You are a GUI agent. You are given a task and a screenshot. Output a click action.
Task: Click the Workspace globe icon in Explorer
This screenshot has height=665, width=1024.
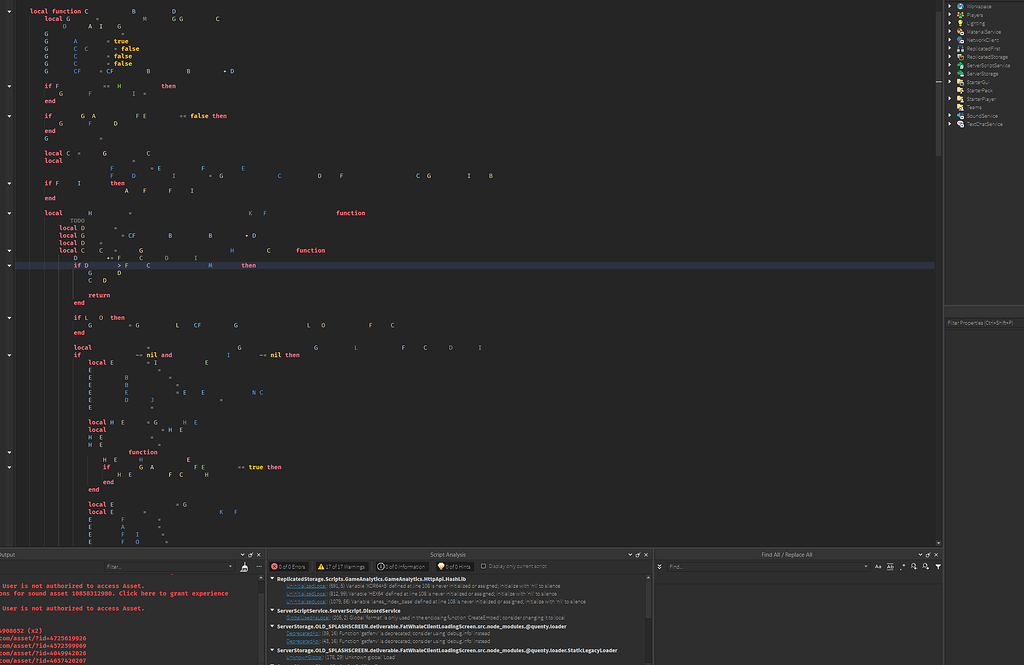pos(959,6)
